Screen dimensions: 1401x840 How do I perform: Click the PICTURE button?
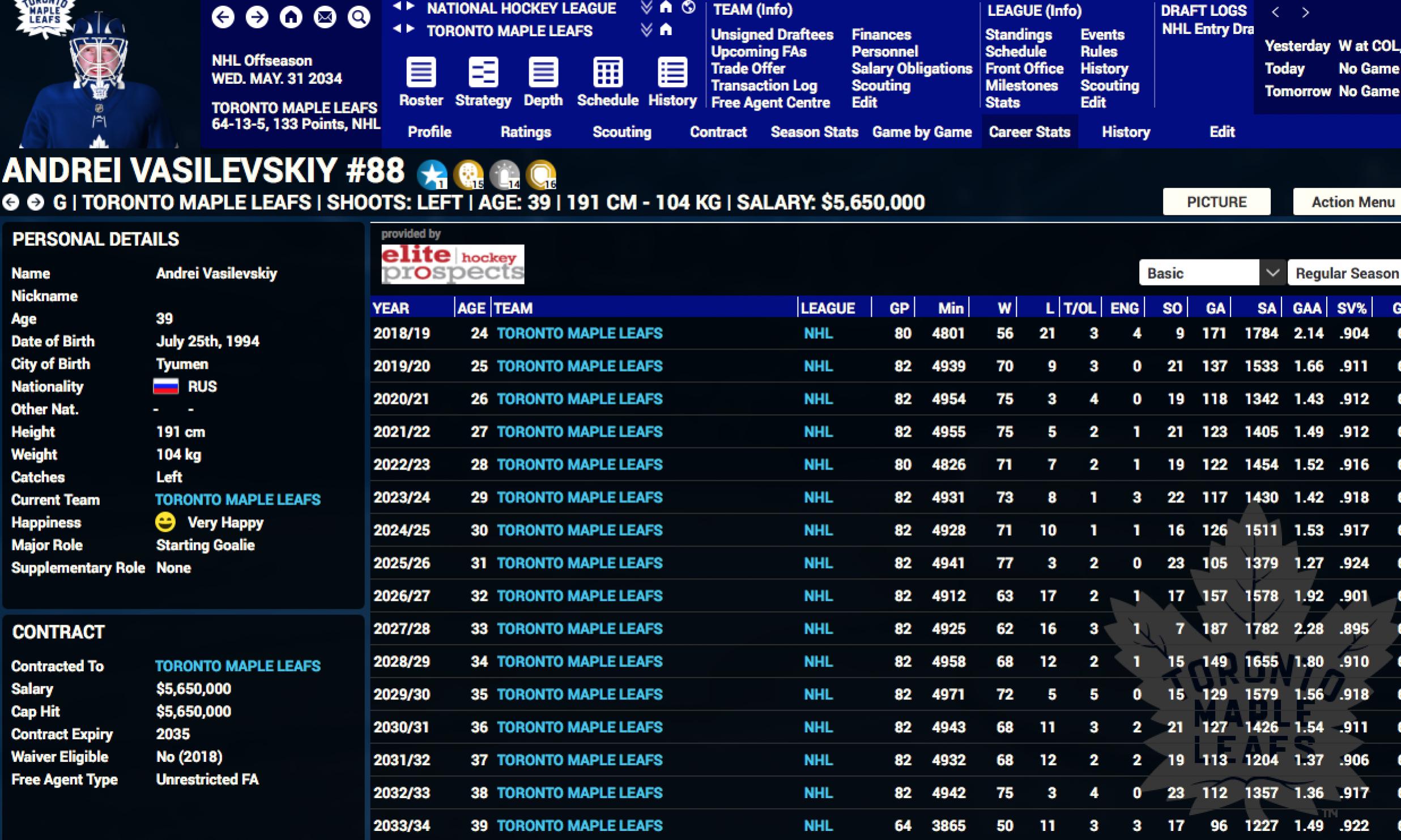tap(1216, 202)
